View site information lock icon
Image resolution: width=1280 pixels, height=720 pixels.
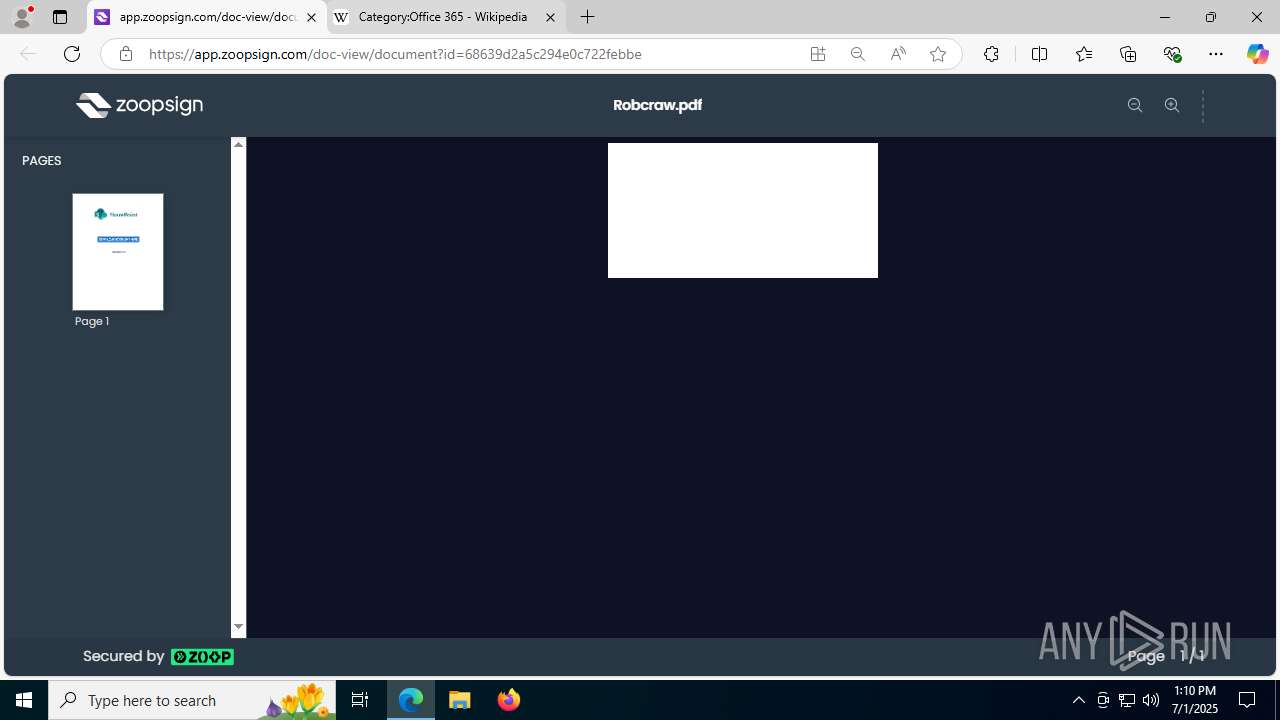click(126, 54)
